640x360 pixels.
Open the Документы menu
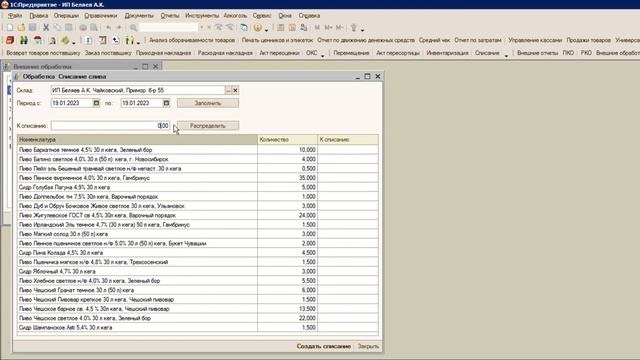coord(139,16)
